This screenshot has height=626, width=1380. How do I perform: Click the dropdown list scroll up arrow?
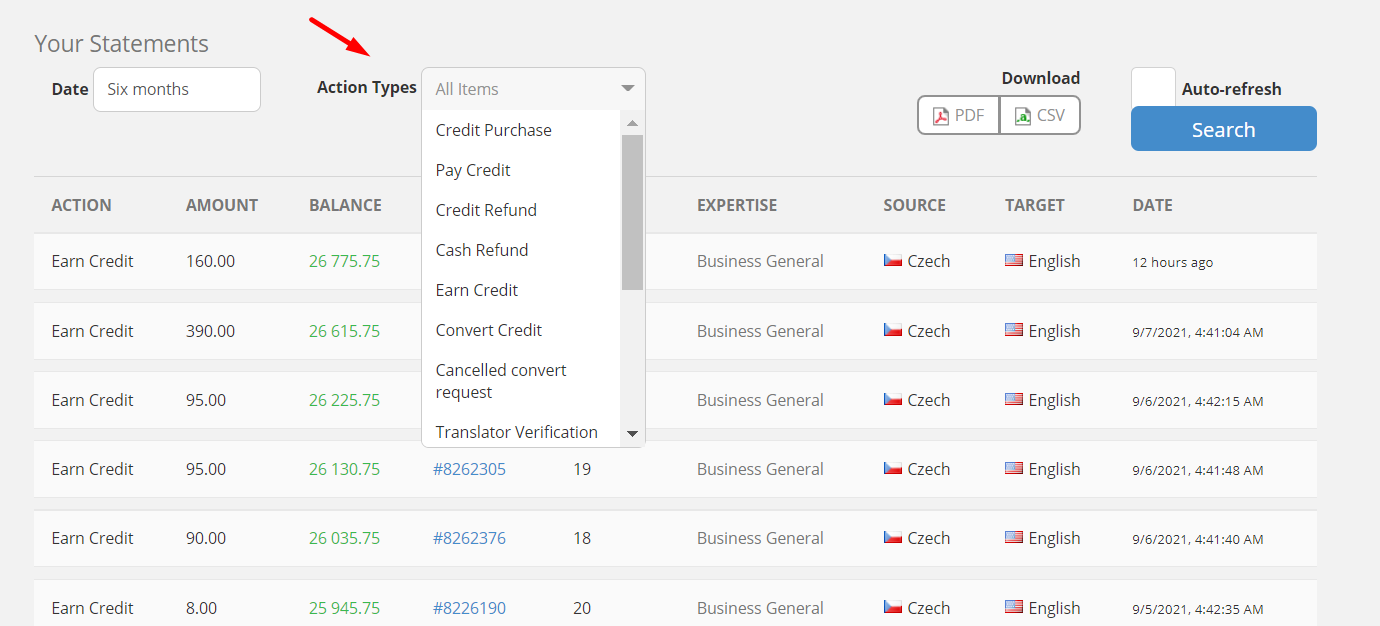pyautogui.click(x=632, y=123)
